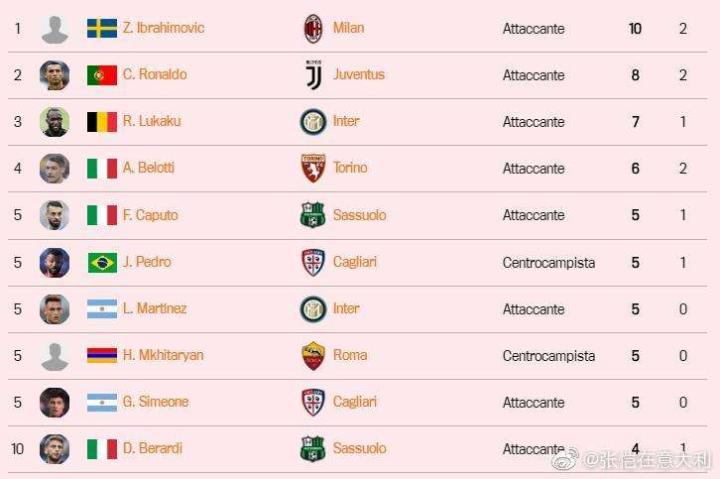The height and width of the screenshot is (479, 720).
Task: Open the Cagliari link in Simeone's row
Action: click(355, 402)
